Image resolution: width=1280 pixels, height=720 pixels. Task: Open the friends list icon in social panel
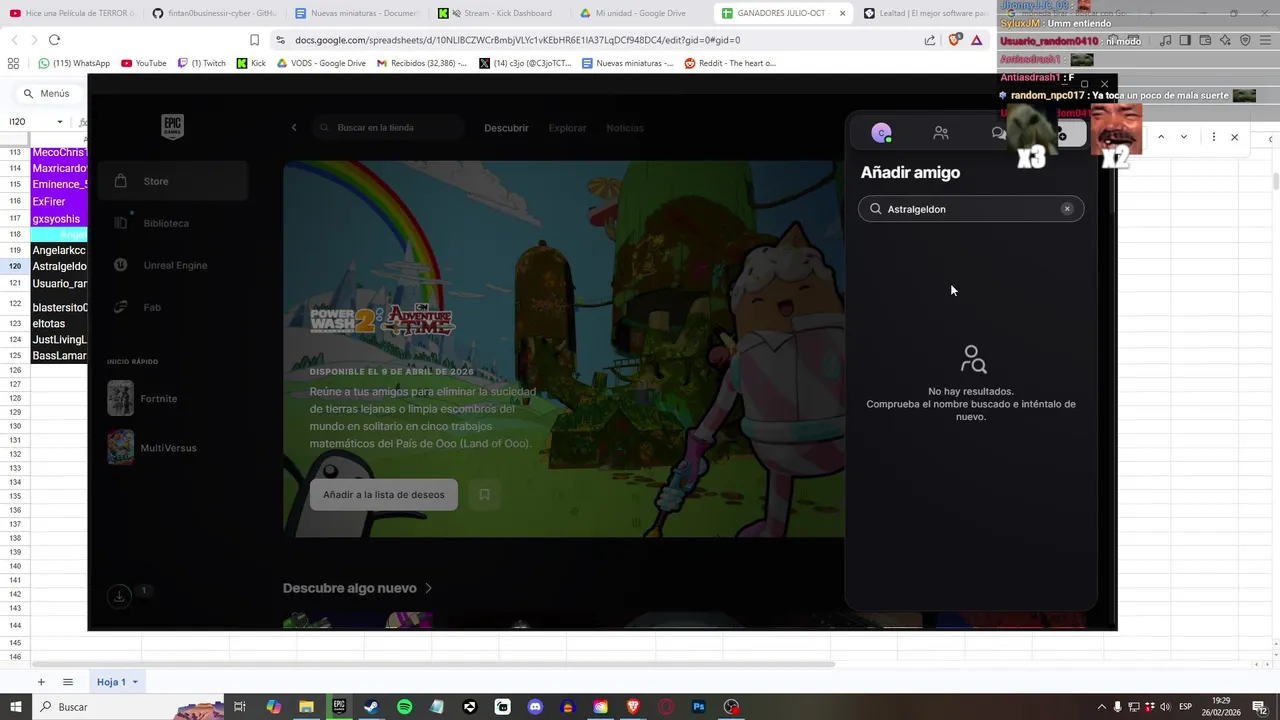click(x=941, y=133)
